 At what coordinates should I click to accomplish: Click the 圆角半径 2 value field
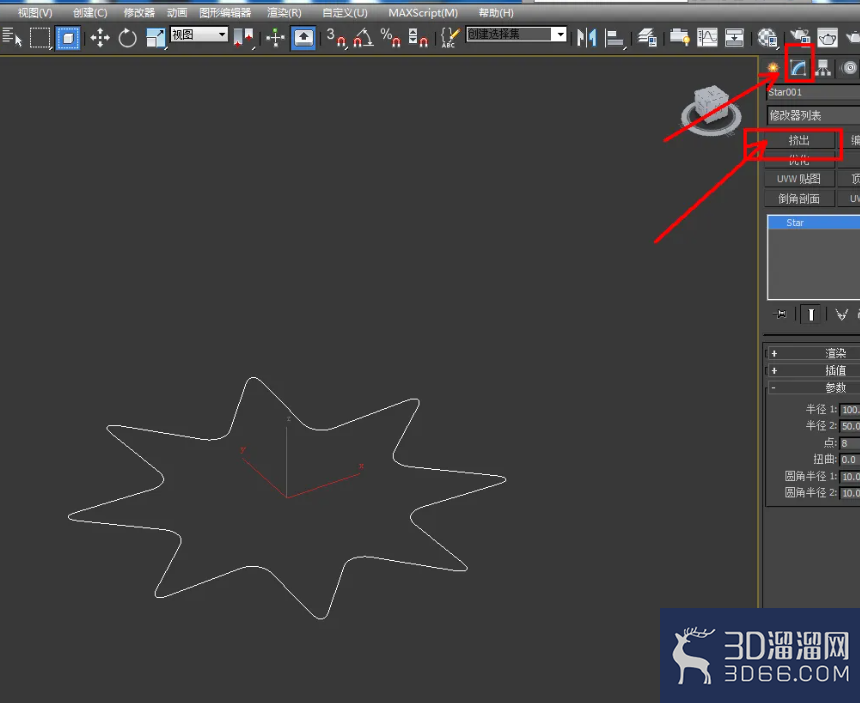850,493
